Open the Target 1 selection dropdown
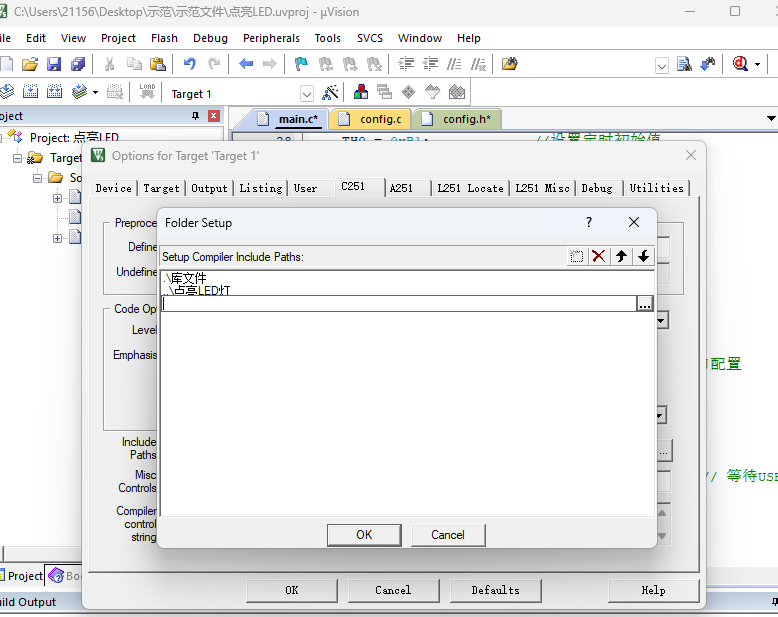This screenshot has width=778, height=617. (306, 94)
